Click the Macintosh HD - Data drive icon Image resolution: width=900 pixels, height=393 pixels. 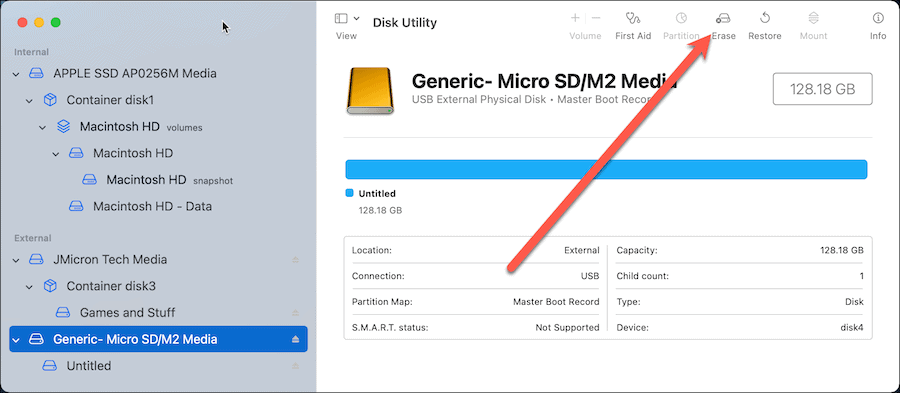(76, 207)
